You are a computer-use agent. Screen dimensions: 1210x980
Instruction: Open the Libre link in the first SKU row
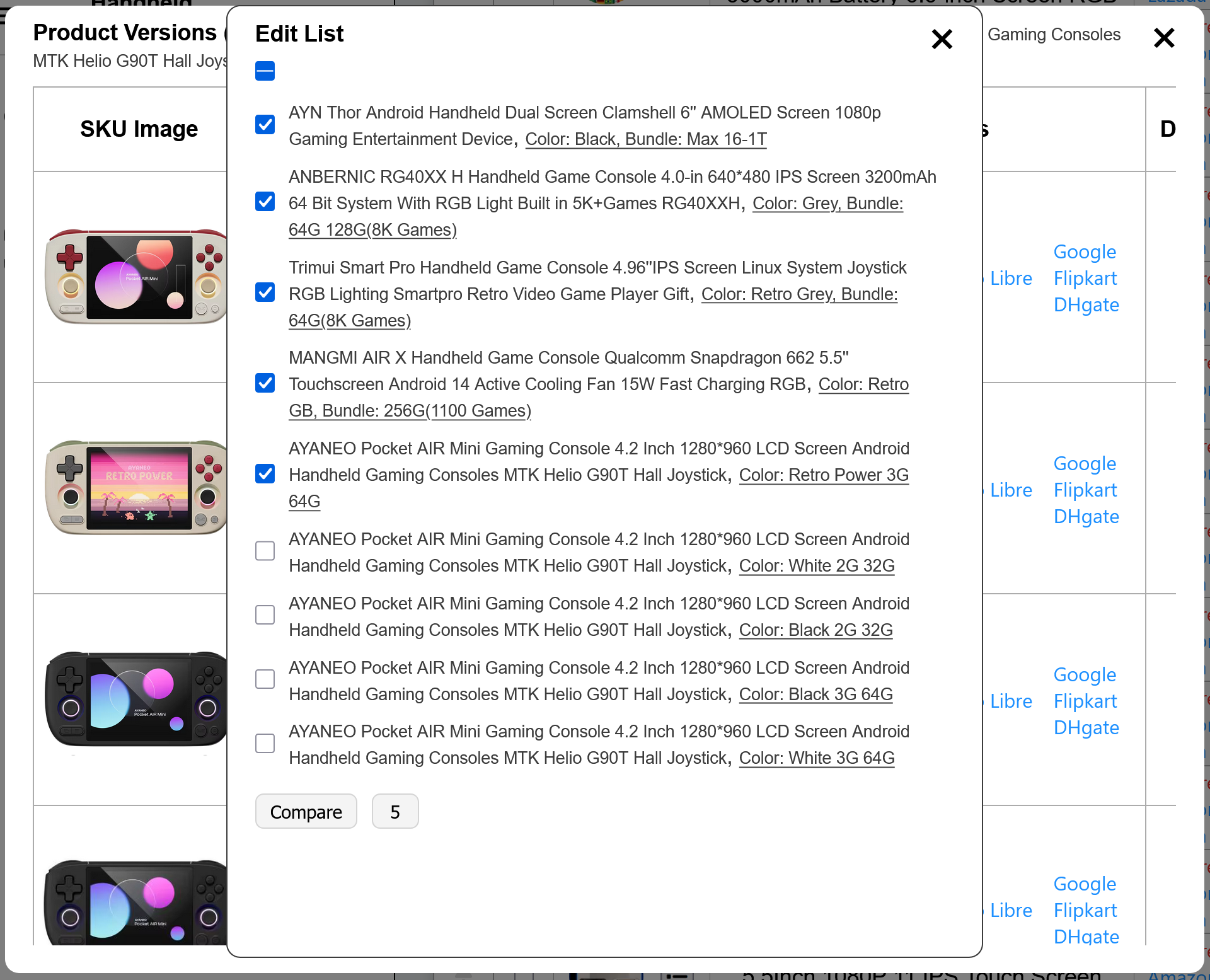point(1011,278)
